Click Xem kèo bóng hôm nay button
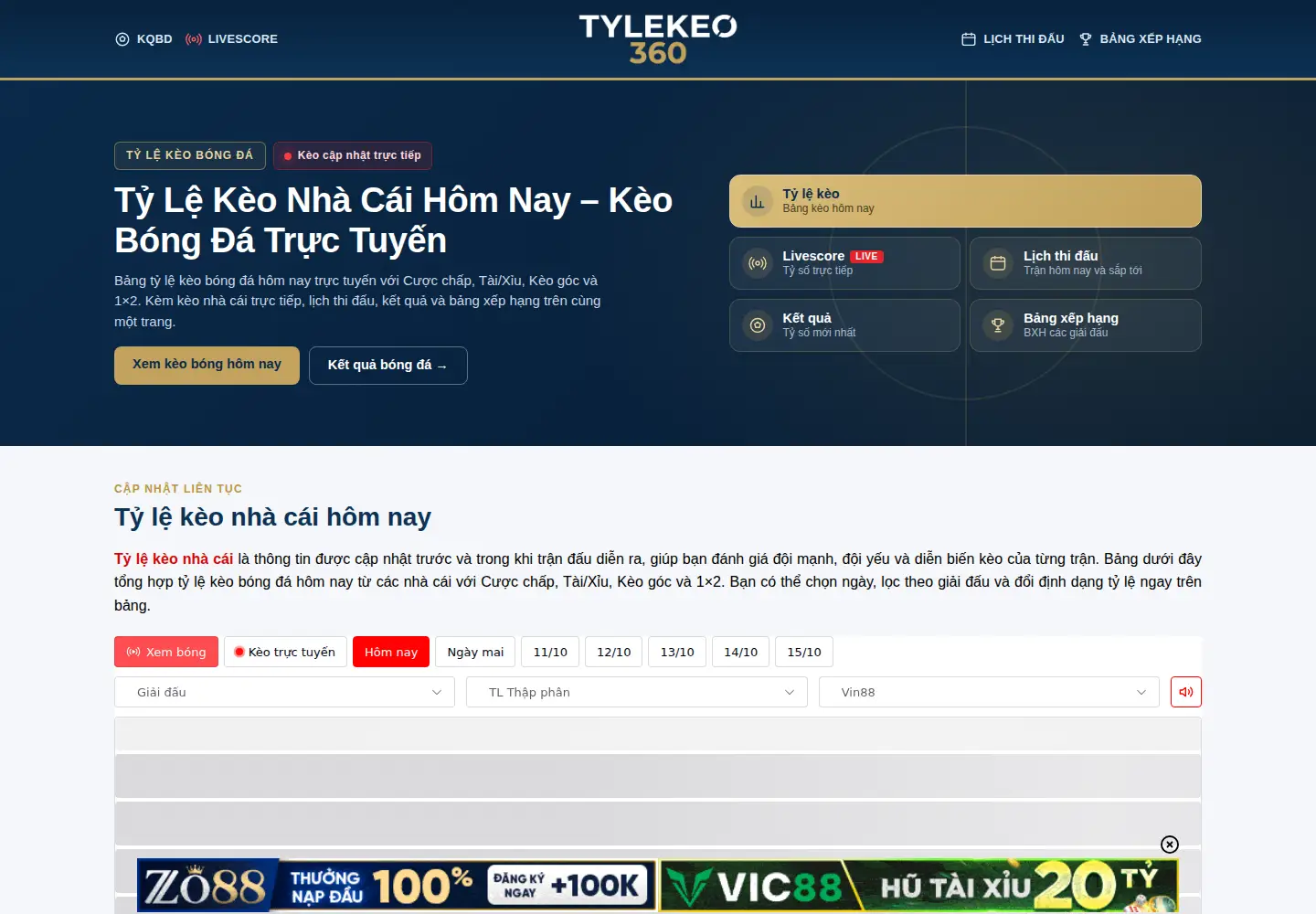The width and height of the screenshot is (1316, 914). (x=207, y=365)
